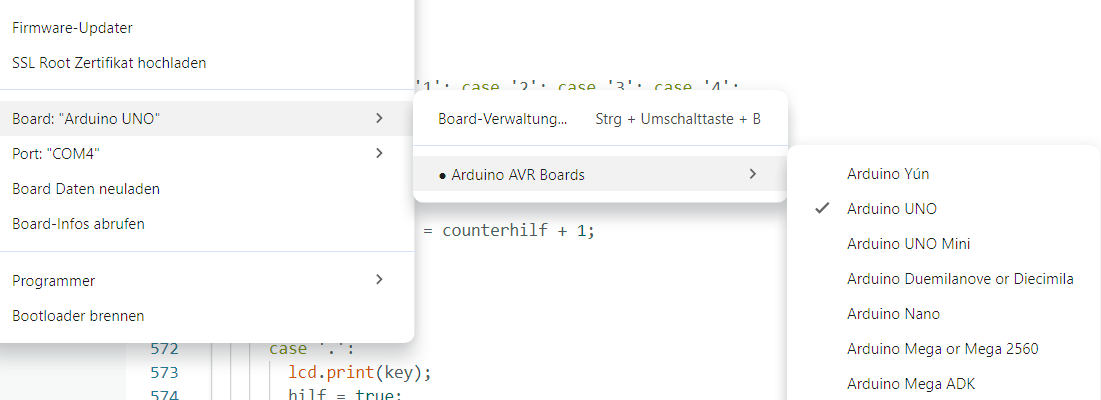This screenshot has height=400, width=1101.
Task: Select the Arduino Yún board
Action: coord(944,173)
